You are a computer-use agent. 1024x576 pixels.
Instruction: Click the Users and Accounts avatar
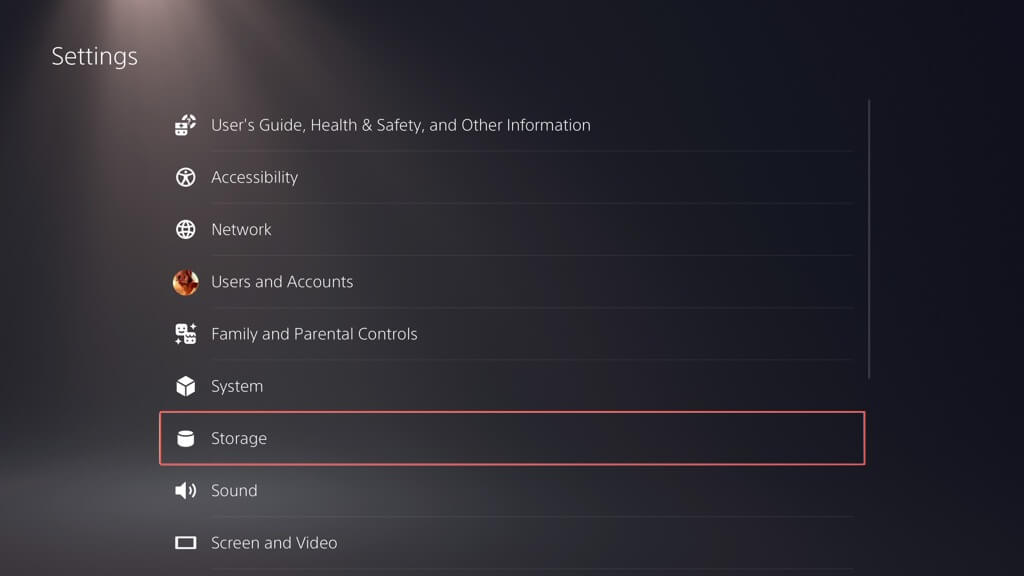pos(186,282)
